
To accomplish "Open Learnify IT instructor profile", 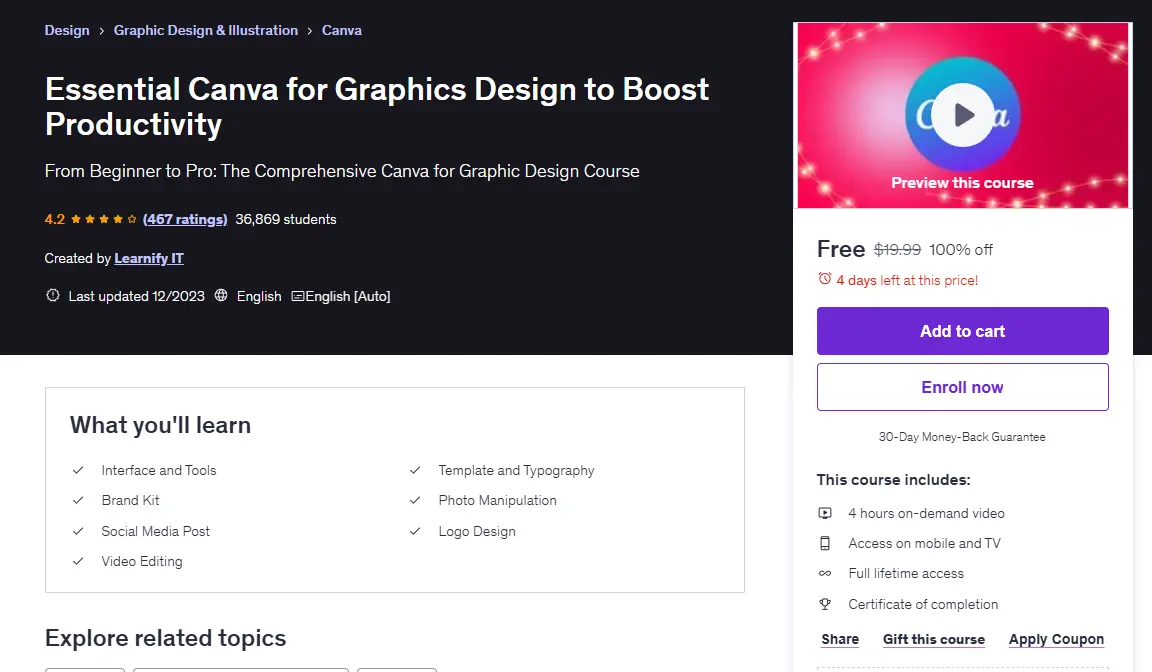I will tap(149, 258).
